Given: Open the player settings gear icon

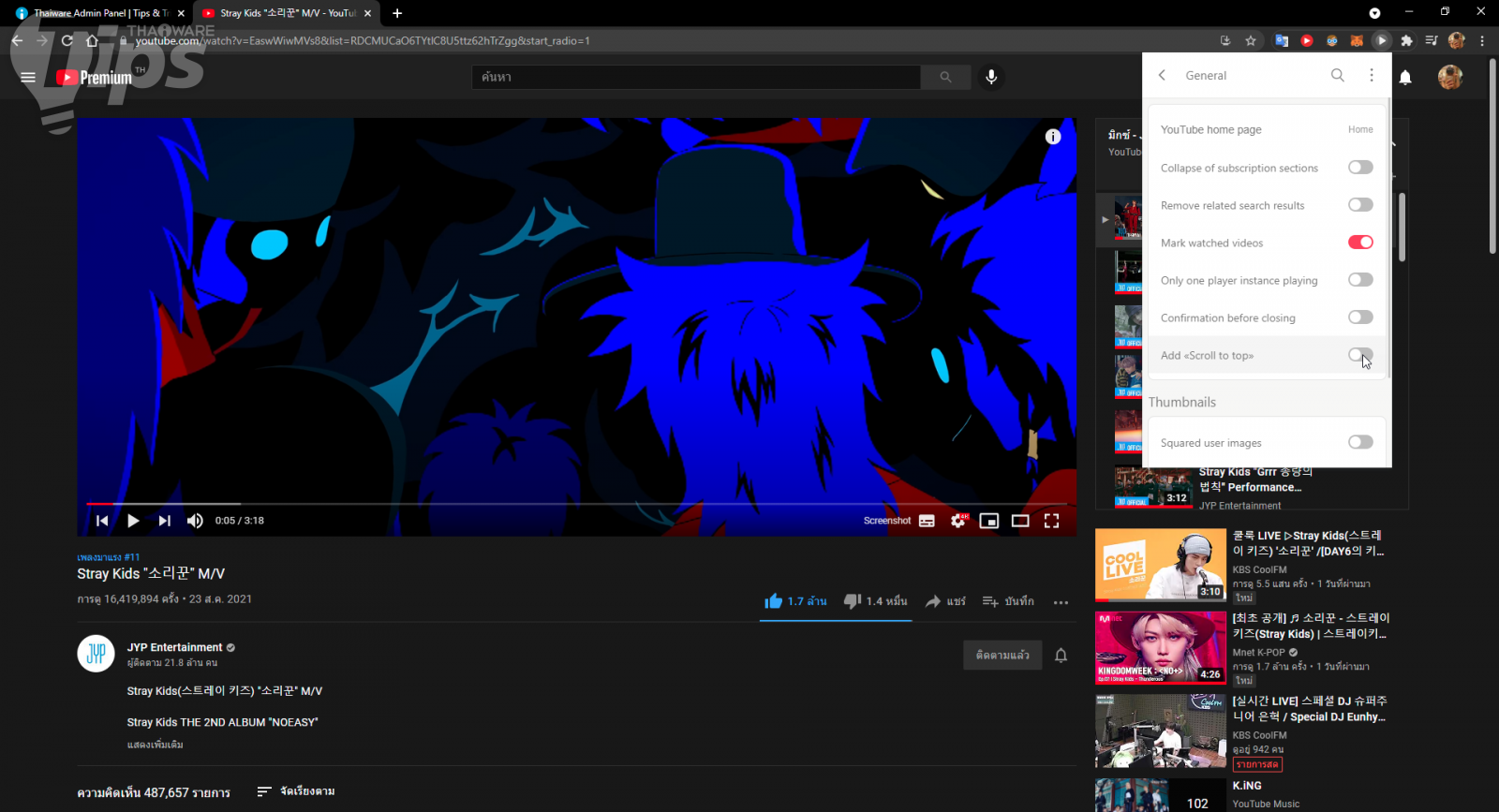Looking at the screenshot, I should (x=957, y=521).
